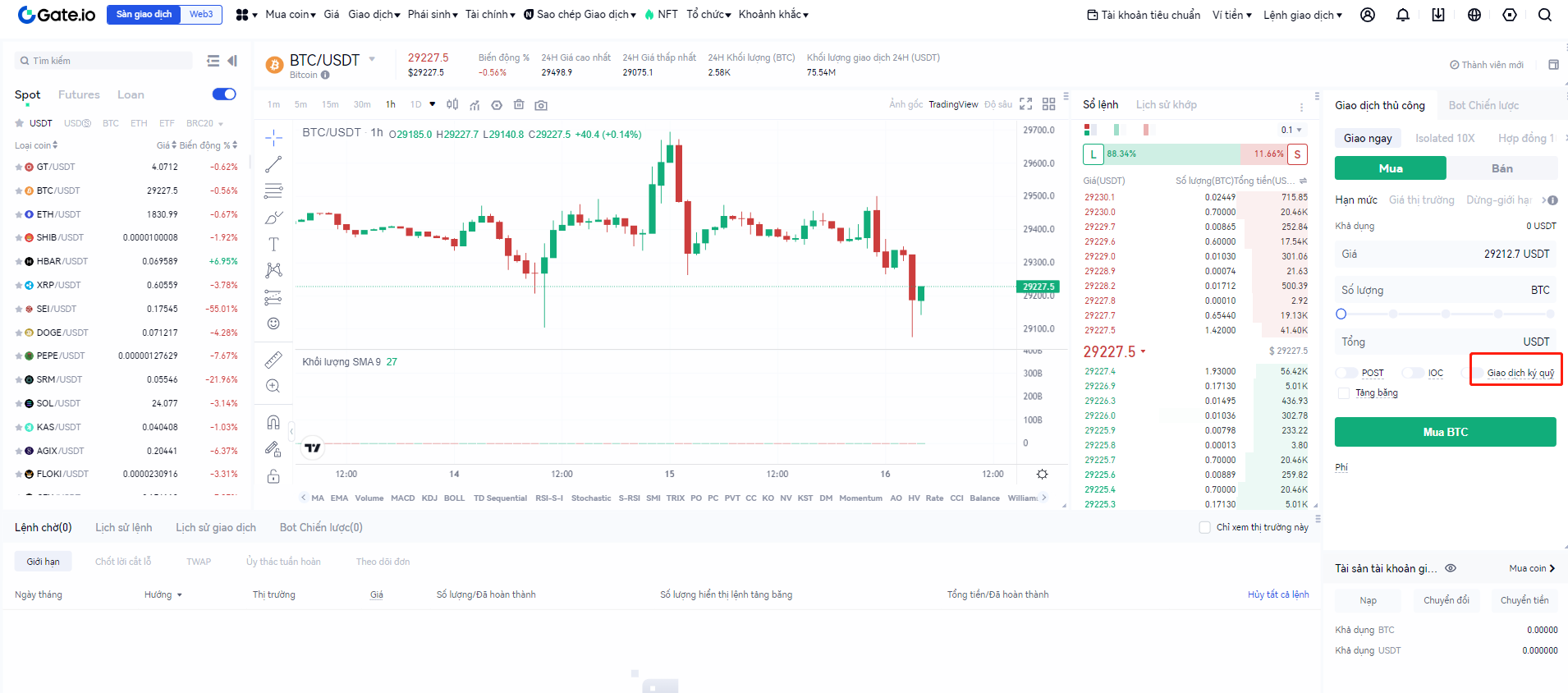Viewport: 1568px width, 693px height.
Task: Click the green Mua BTC button
Action: [x=1445, y=432]
